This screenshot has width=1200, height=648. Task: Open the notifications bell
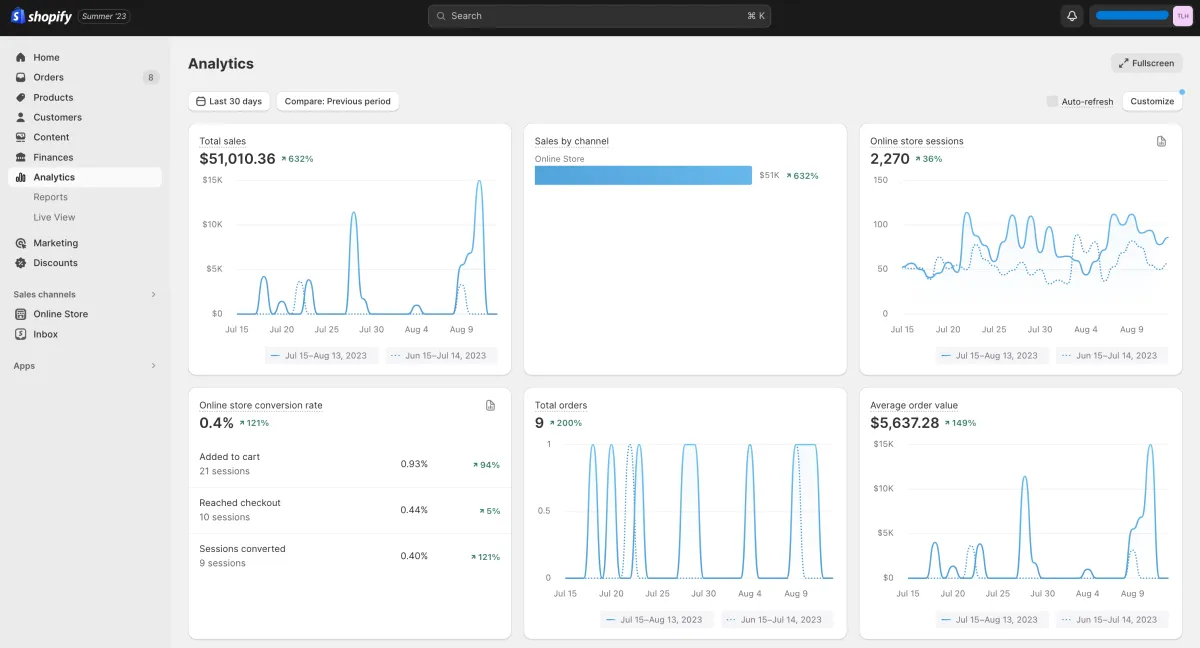(1072, 16)
